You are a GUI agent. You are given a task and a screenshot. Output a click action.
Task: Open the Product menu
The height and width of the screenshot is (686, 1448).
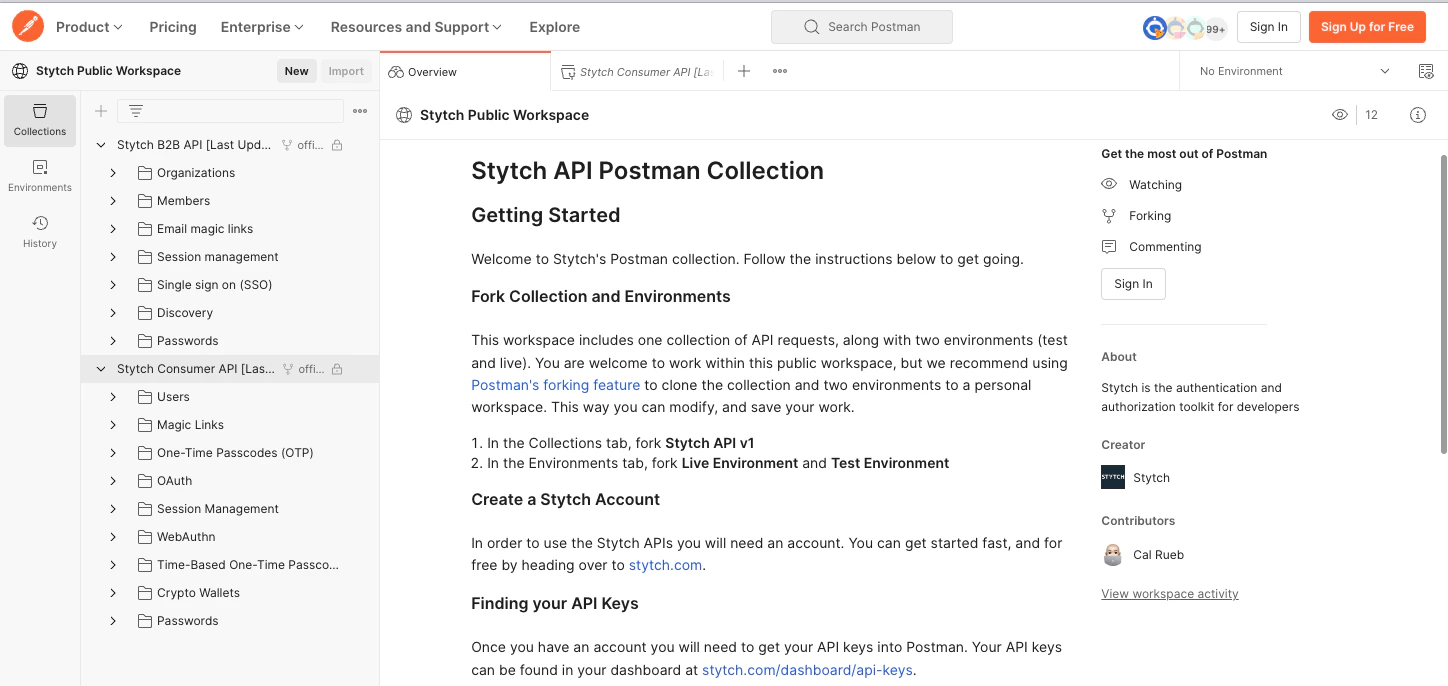coord(89,27)
